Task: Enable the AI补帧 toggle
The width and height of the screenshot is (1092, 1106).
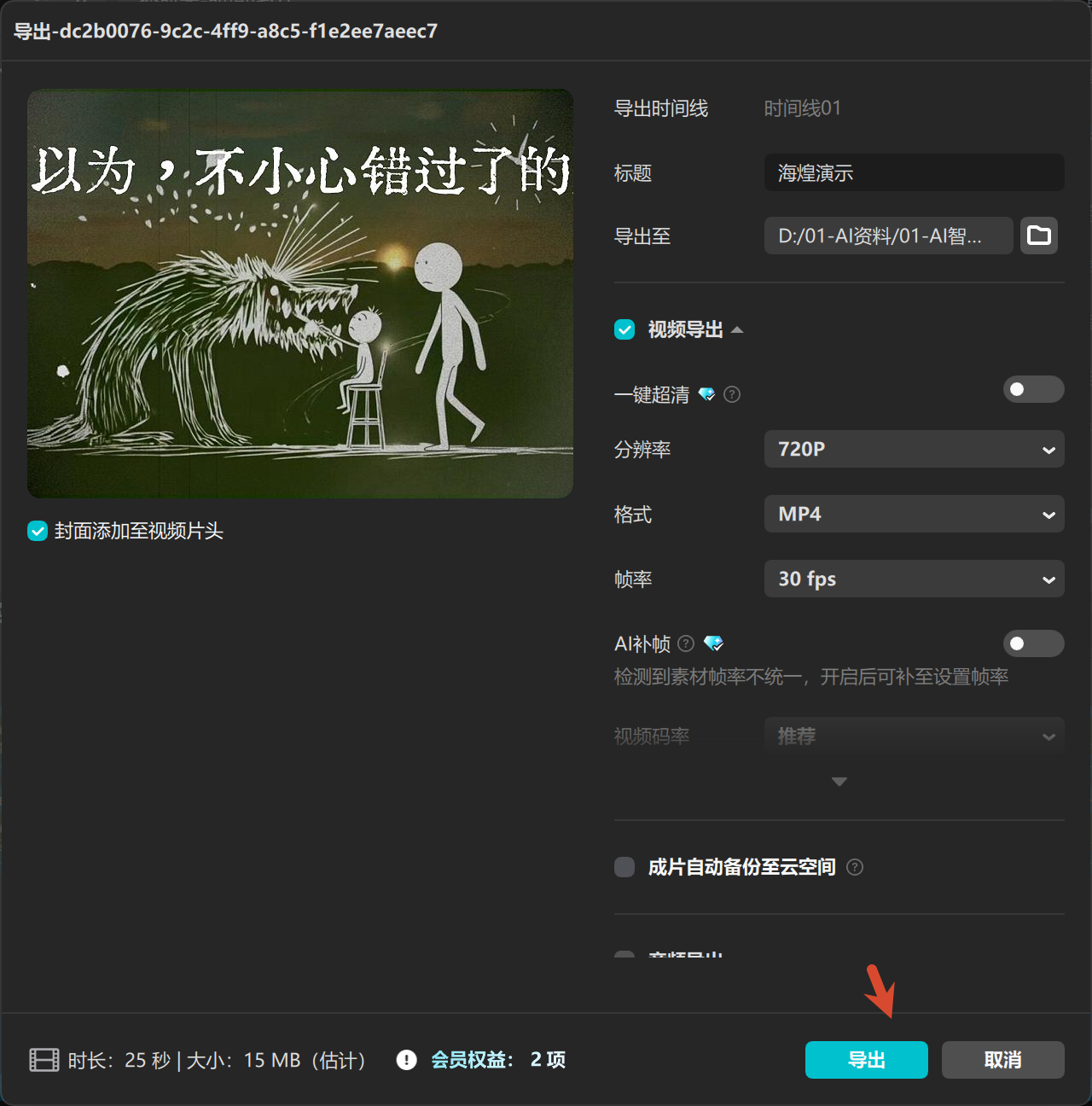Action: 1033,643
